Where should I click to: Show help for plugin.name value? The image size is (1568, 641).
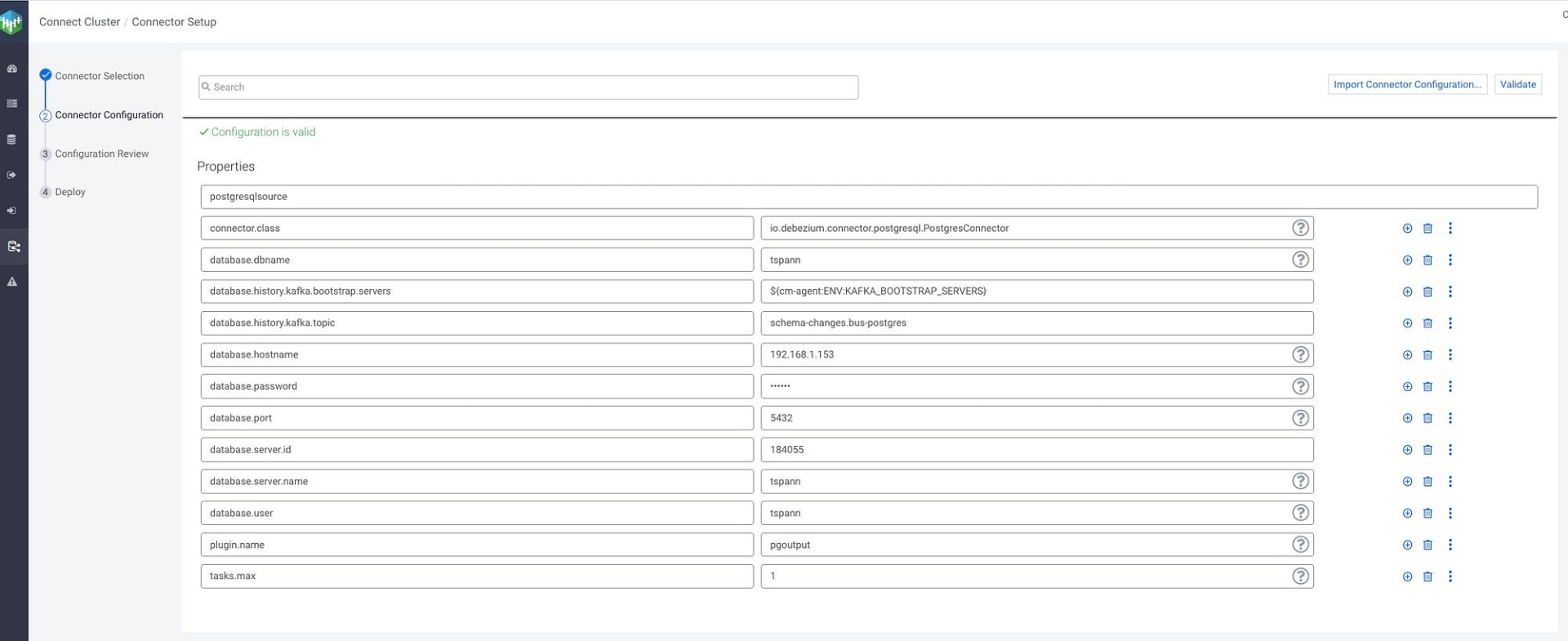[1300, 545]
